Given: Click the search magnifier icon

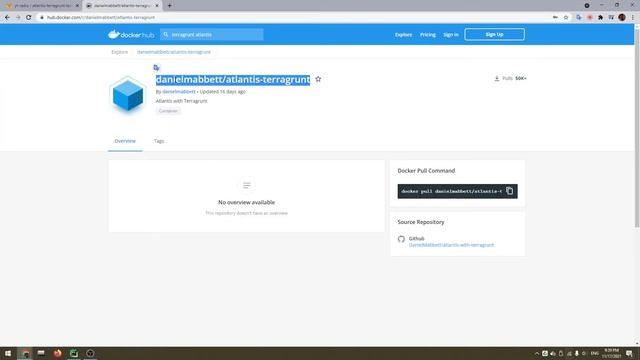Looking at the screenshot, I should pyautogui.click(x=166, y=35).
